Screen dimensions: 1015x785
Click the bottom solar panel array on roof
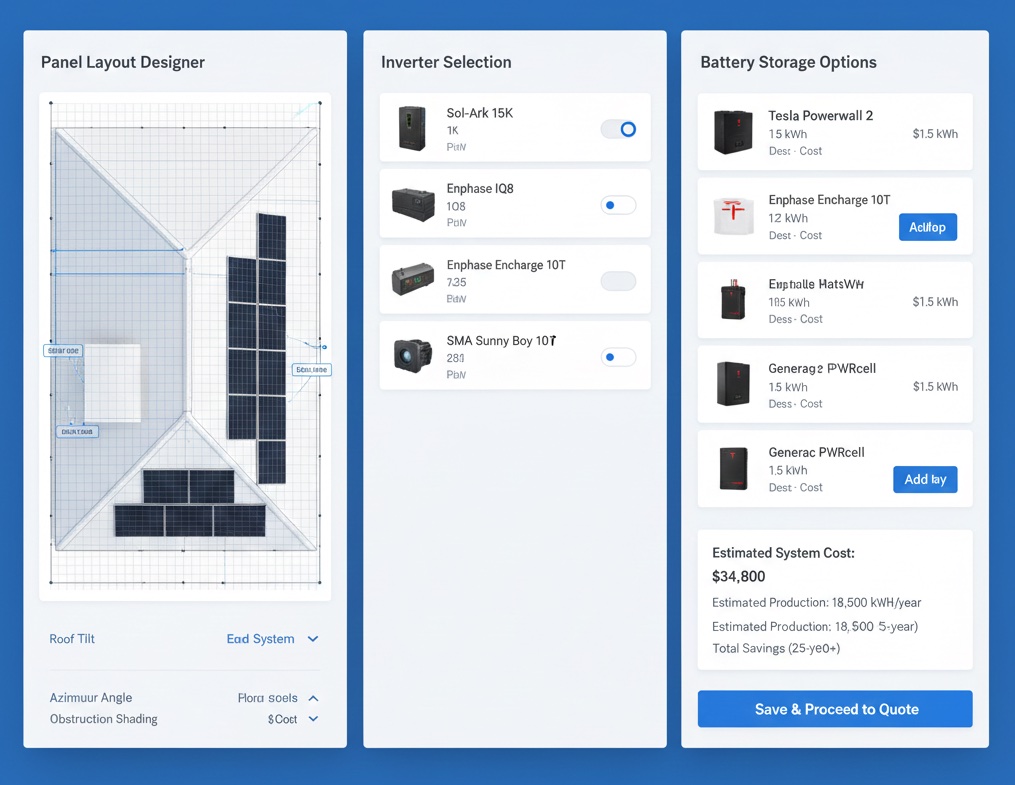189,503
